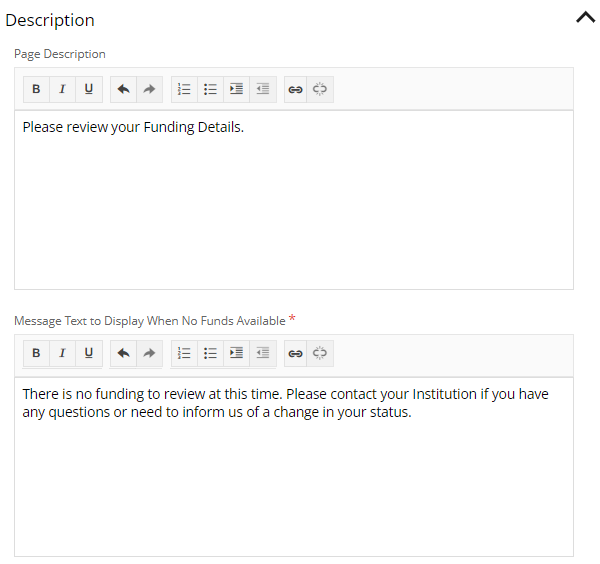Viewport: 600px width, 564px height.
Task: Insert bulleted list in Page Description editor
Action: 210,89
